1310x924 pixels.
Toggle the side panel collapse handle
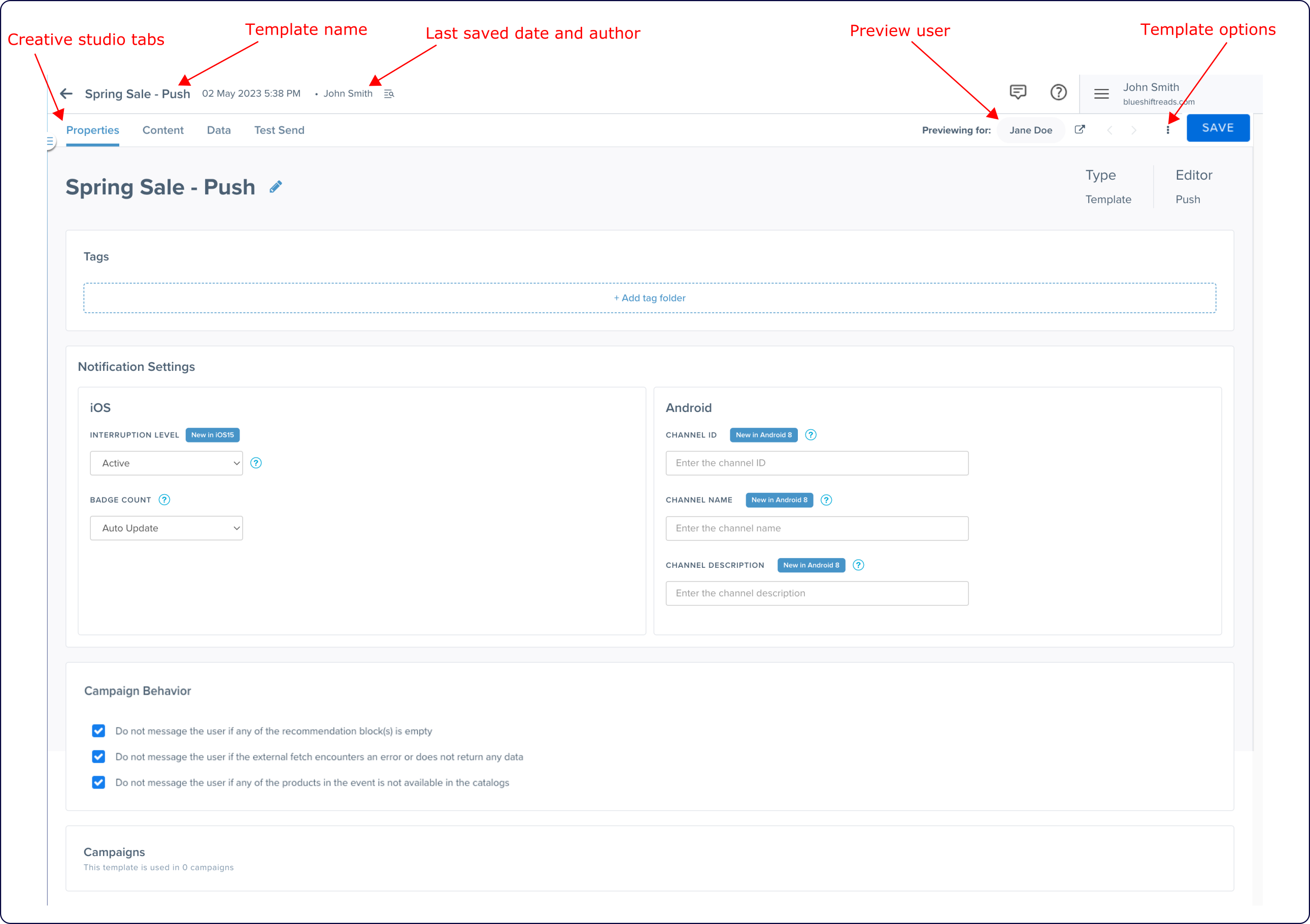coord(50,141)
